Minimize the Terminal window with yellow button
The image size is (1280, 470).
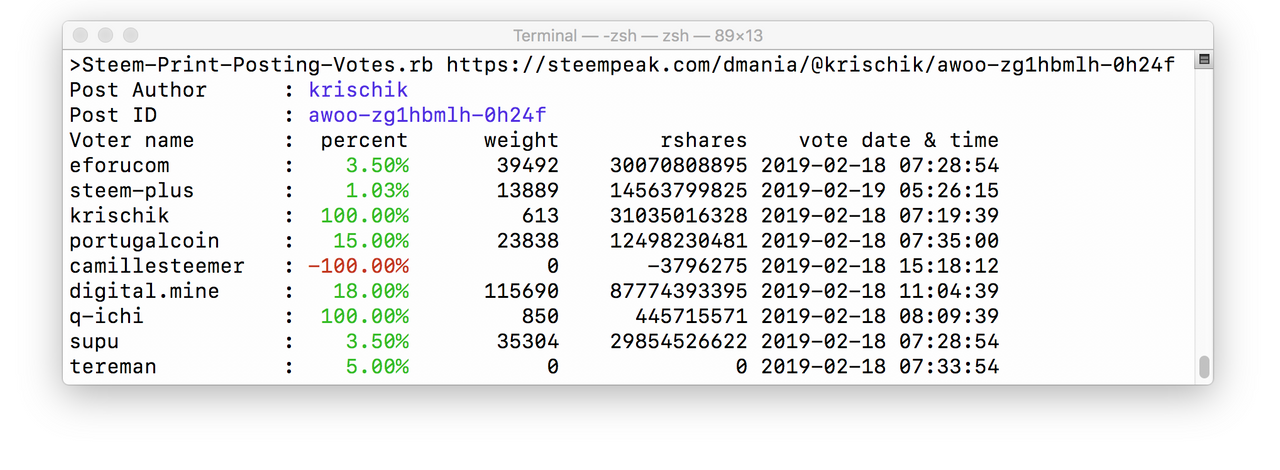(106, 36)
